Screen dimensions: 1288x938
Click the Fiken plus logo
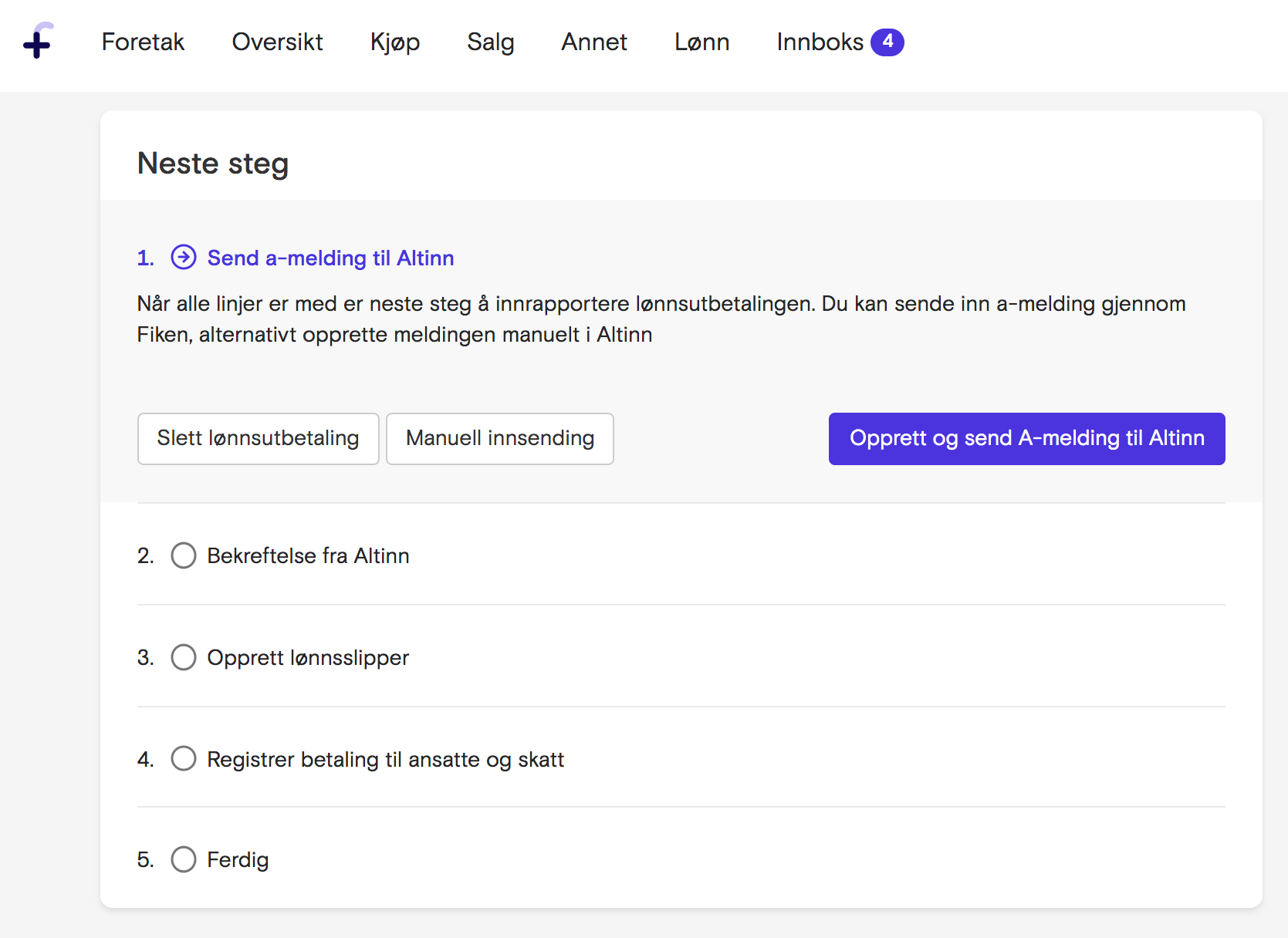[38, 41]
